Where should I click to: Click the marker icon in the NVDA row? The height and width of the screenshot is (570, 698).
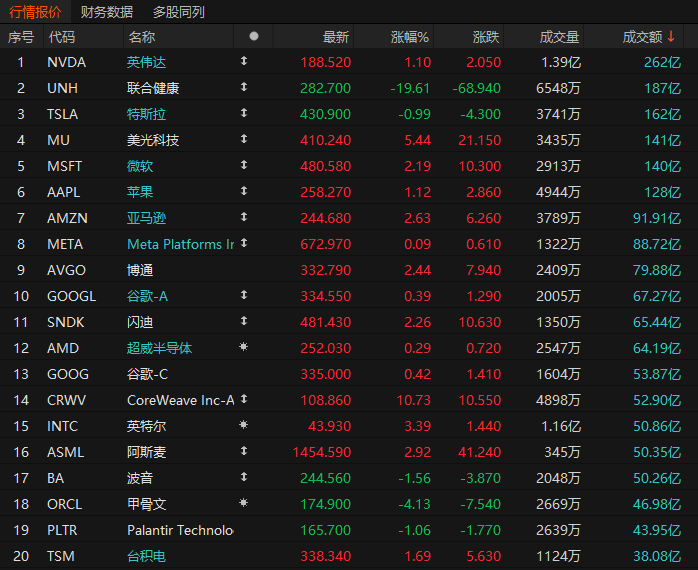tap(244, 61)
